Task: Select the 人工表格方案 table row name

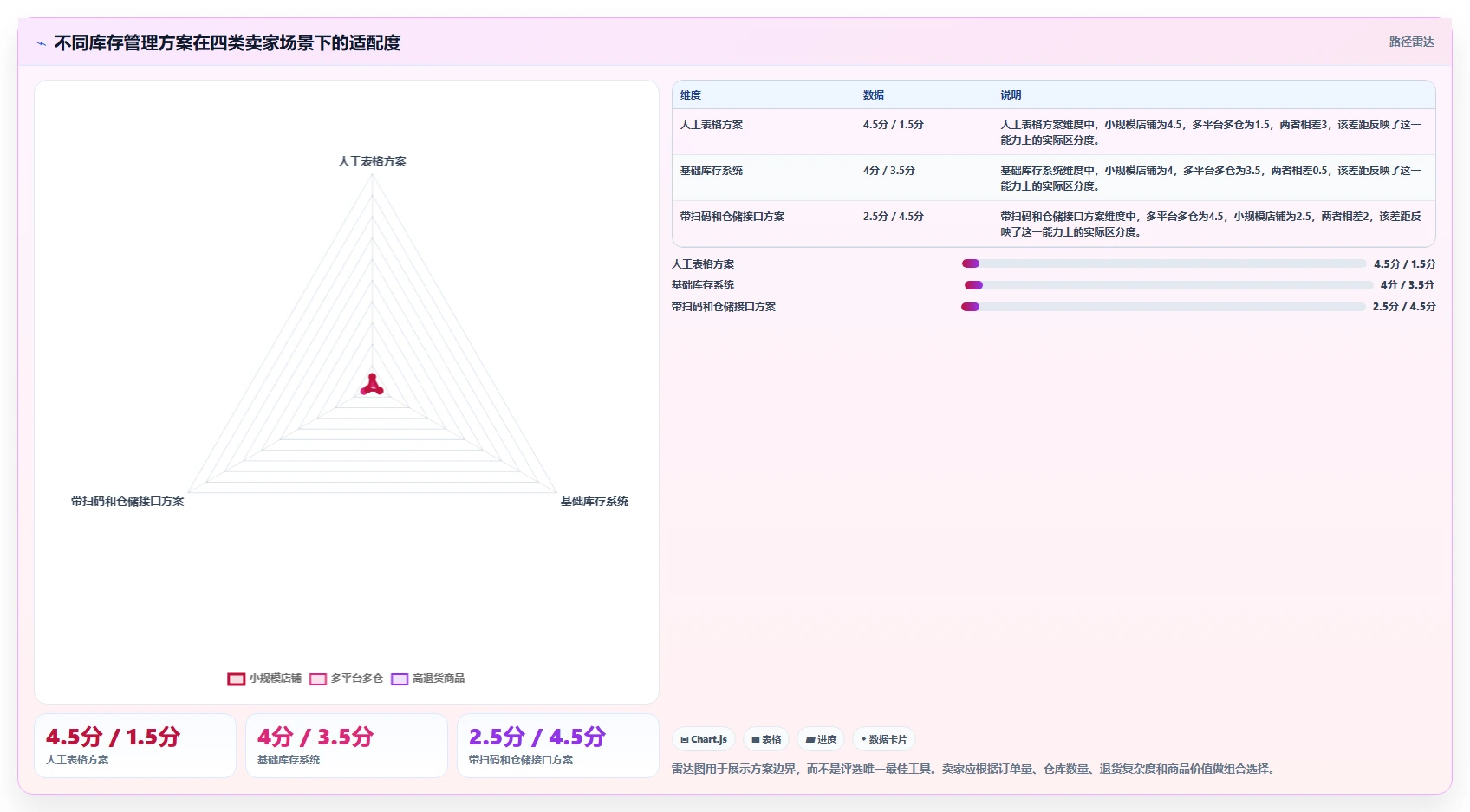Action: pos(712,125)
